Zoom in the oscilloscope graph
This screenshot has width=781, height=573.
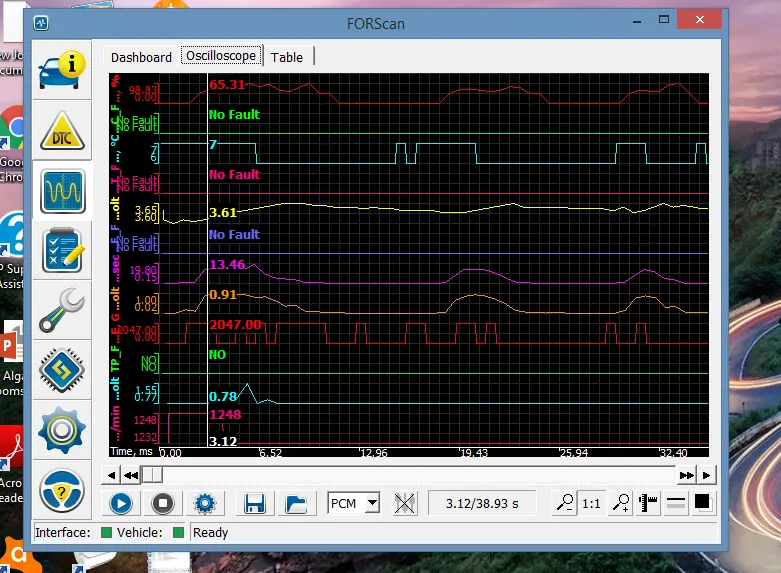[621, 503]
